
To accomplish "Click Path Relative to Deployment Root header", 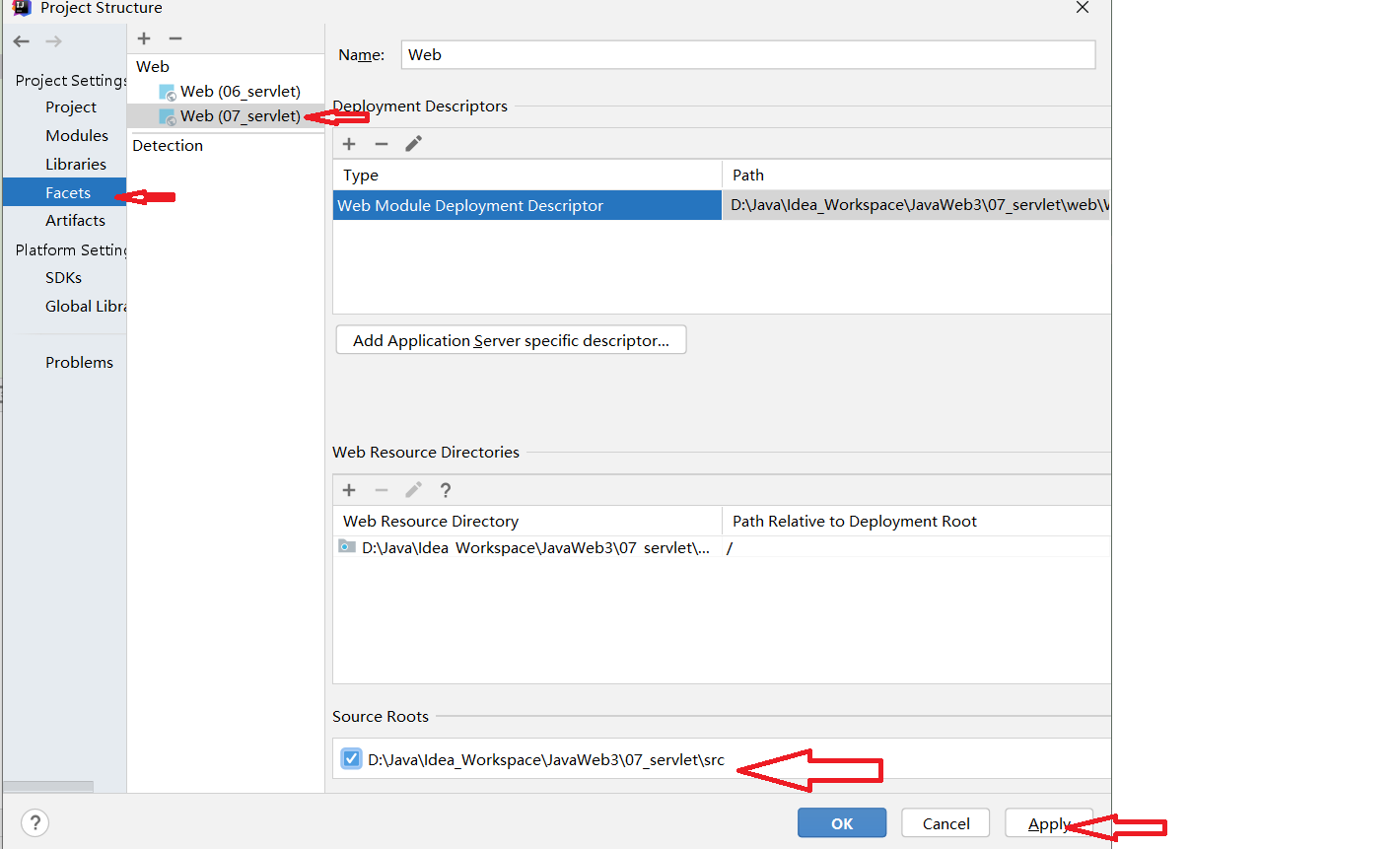I will coord(917,521).
